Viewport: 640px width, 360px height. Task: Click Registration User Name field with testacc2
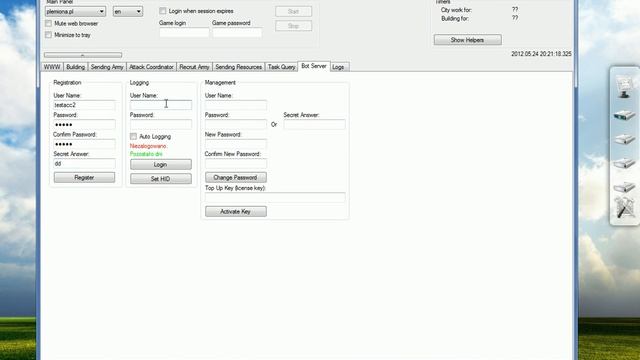(84, 105)
